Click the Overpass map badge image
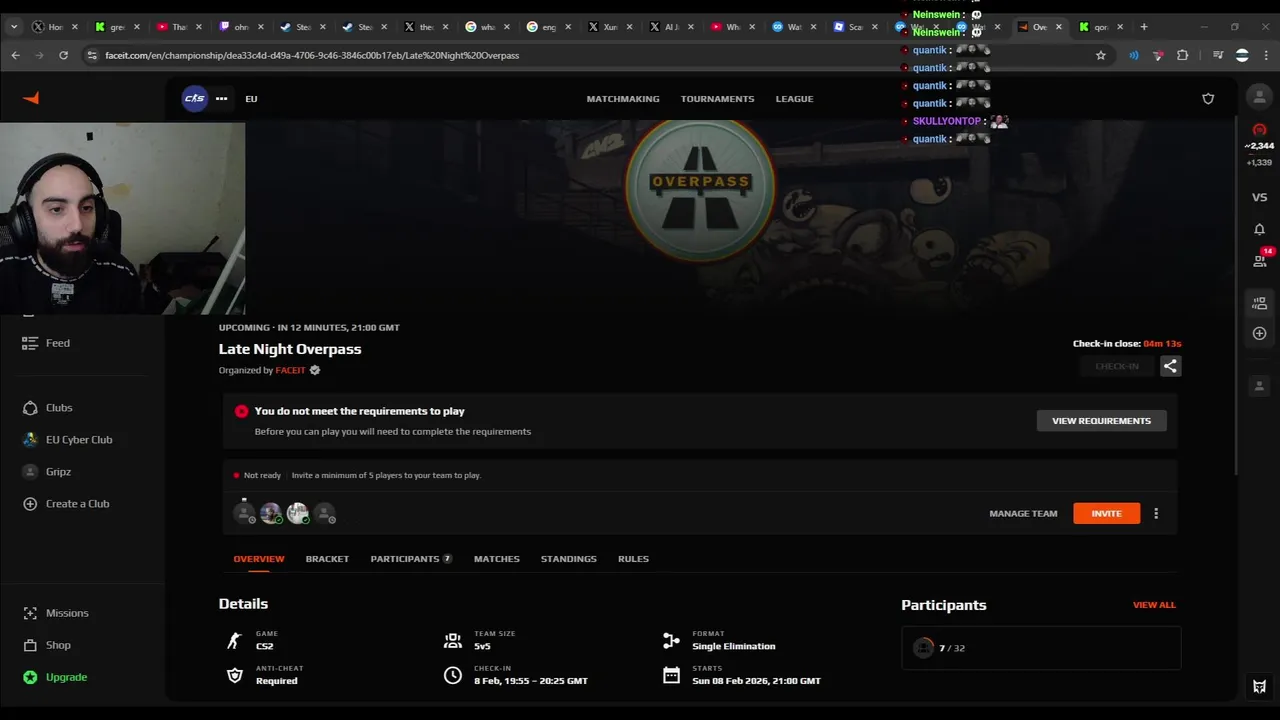The image size is (1280, 720). (700, 187)
